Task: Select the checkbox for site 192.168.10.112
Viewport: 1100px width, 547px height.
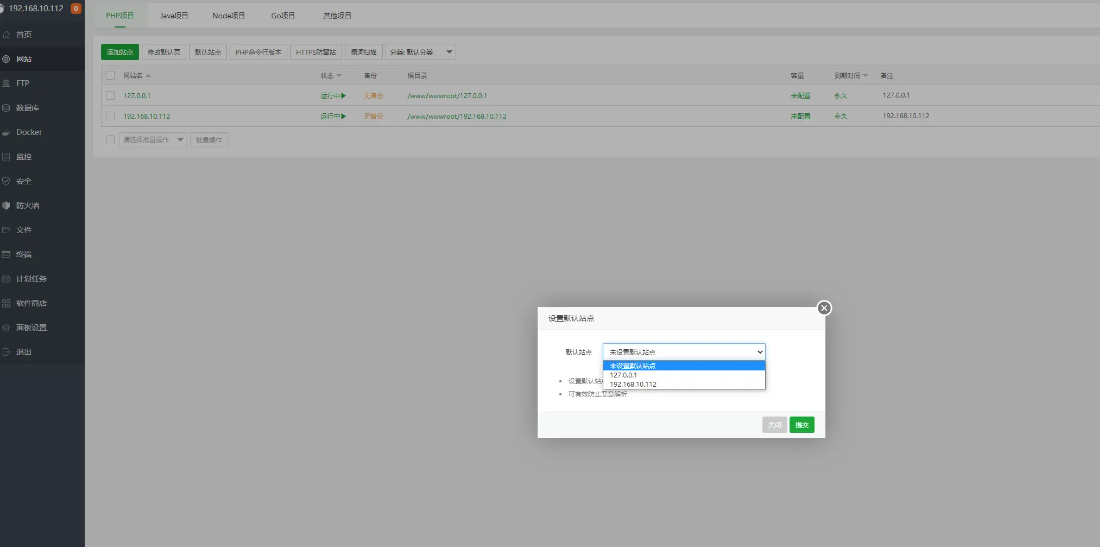Action: click(x=111, y=116)
